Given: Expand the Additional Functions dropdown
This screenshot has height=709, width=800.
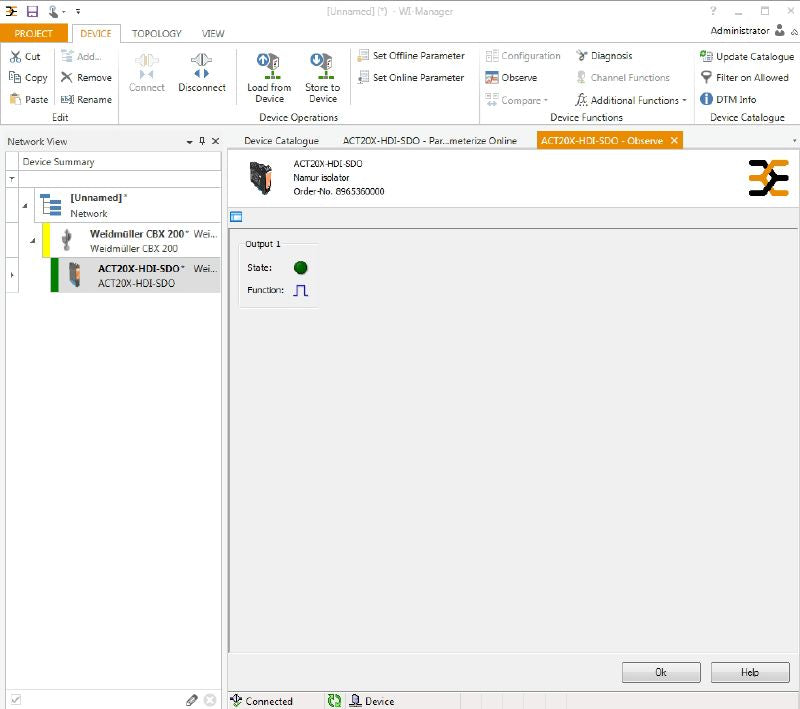Looking at the screenshot, I should pyautogui.click(x=684, y=101).
